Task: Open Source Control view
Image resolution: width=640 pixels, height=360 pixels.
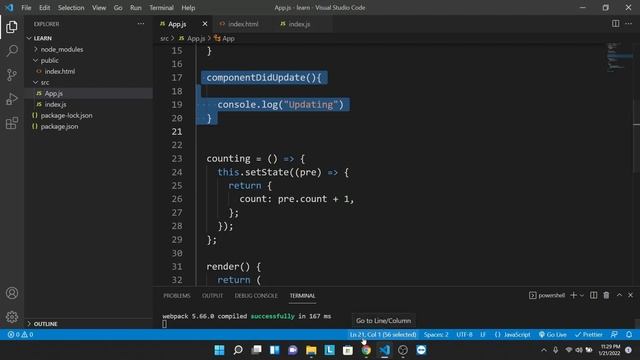Action: [12, 75]
